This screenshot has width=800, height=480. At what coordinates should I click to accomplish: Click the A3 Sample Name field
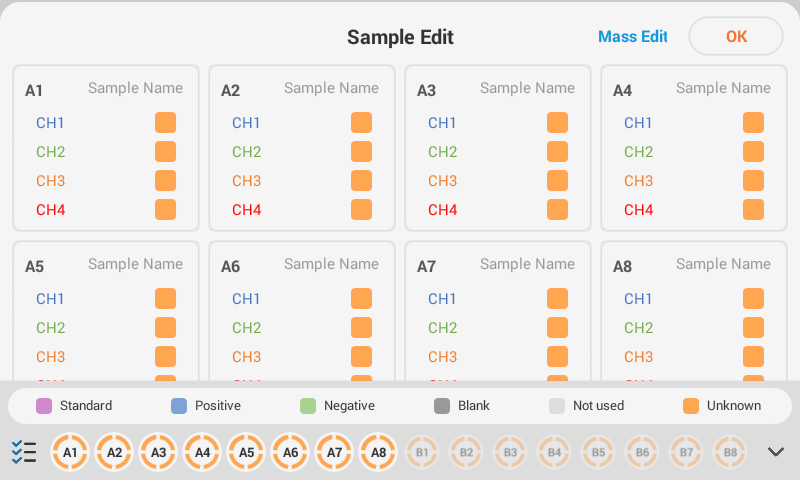527,88
